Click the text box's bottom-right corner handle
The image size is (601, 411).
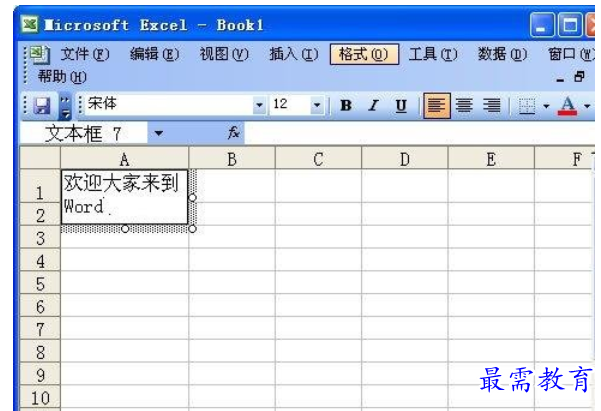192,229
